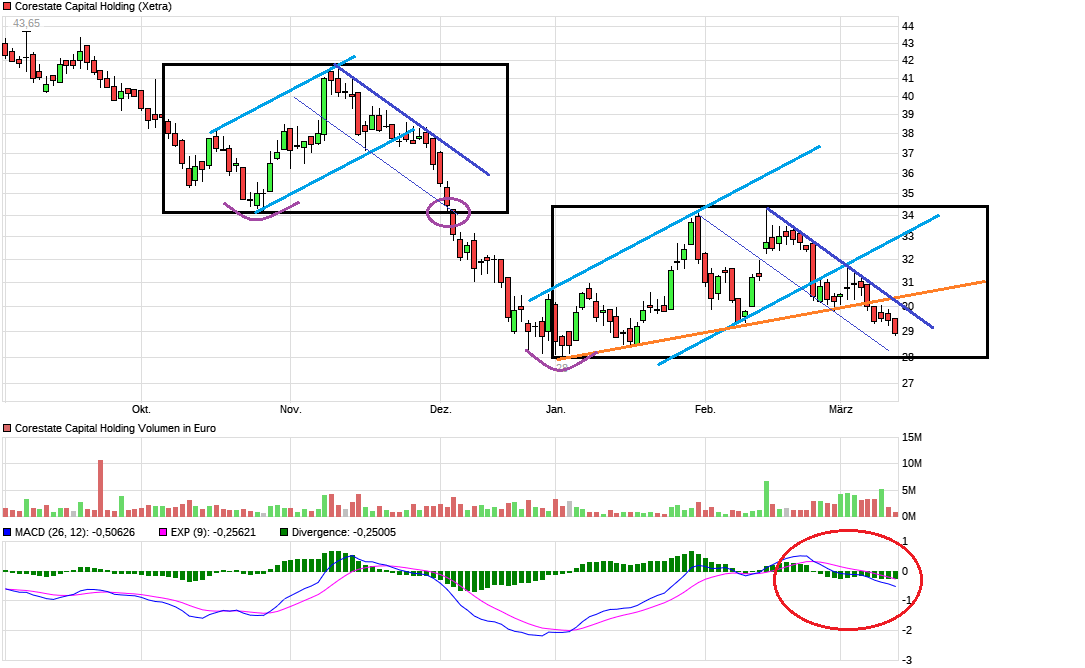Click the purple circle annotation near the December candles
Screen dimensions: 1085x668
tap(450, 210)
